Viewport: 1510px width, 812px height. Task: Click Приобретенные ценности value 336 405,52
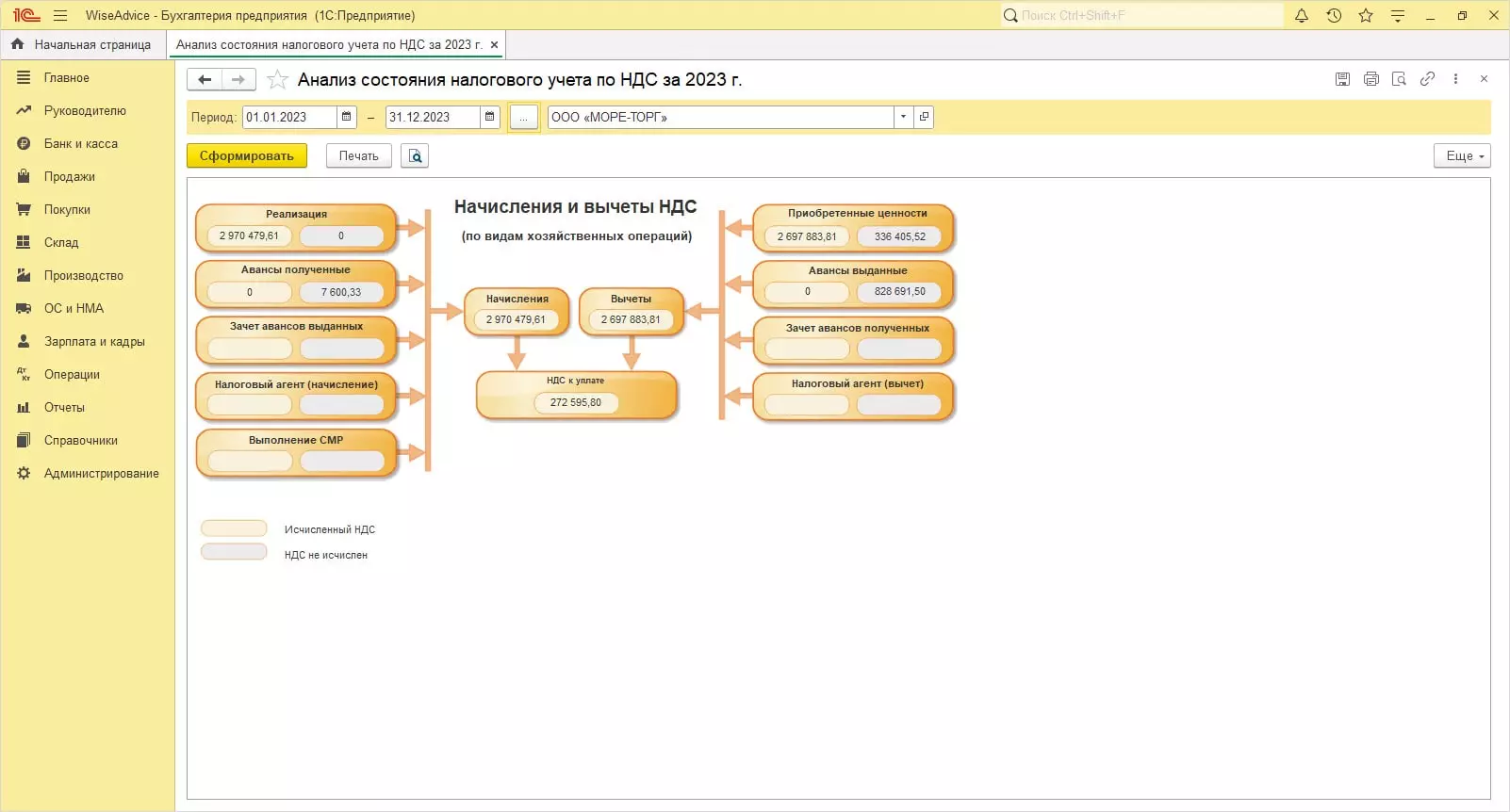[900, 236]
